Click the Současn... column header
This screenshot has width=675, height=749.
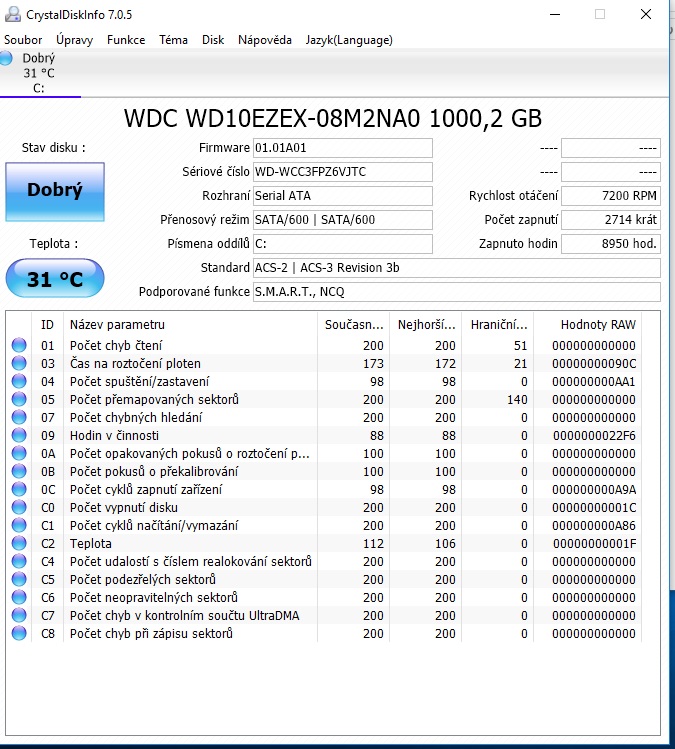(354, 325)
